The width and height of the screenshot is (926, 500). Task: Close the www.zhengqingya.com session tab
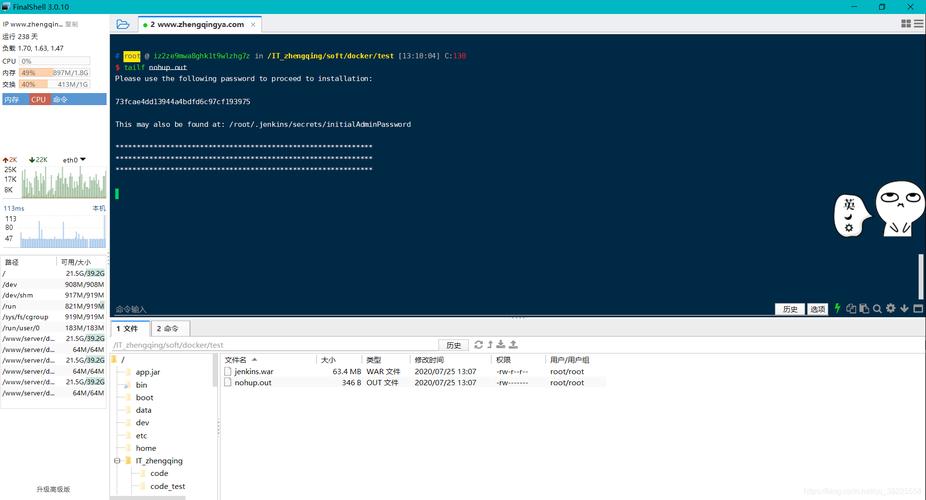[253, 25]
